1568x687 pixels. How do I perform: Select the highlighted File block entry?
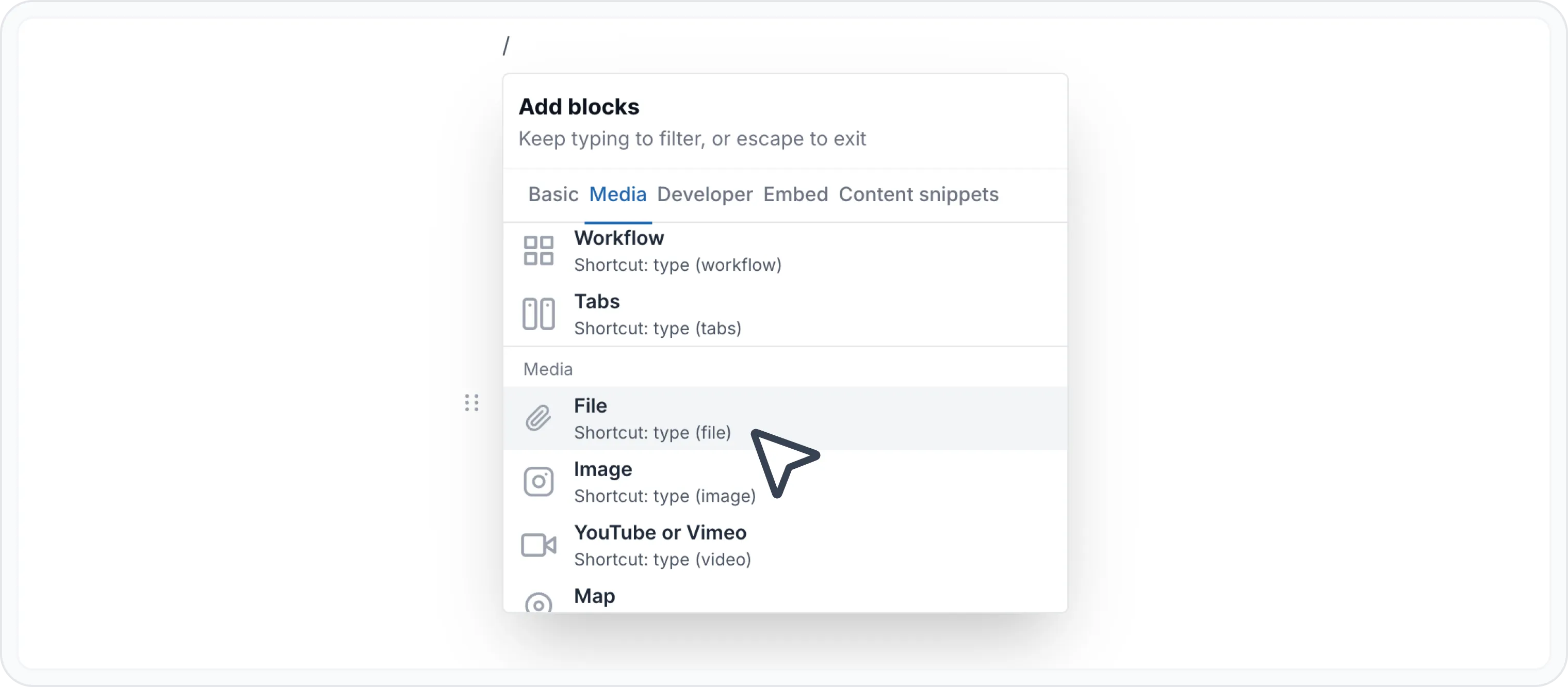785,418
